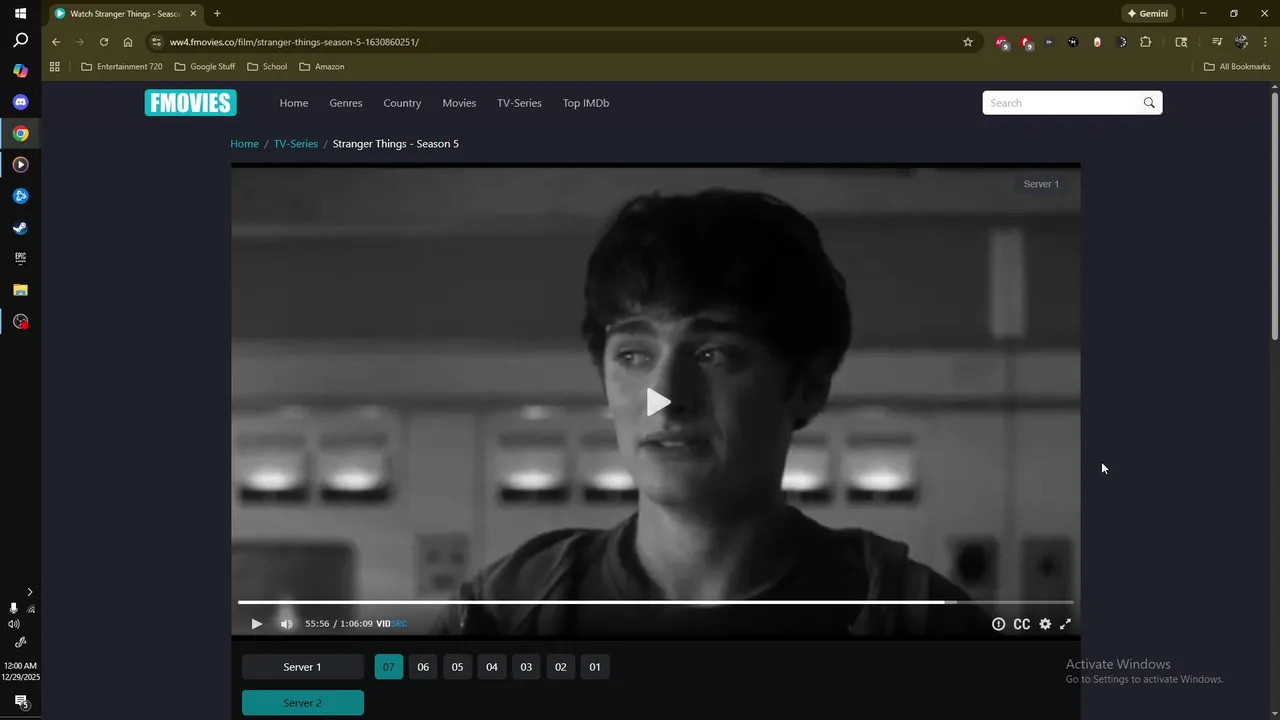Open the video player settings gear

coord(1045,624)
